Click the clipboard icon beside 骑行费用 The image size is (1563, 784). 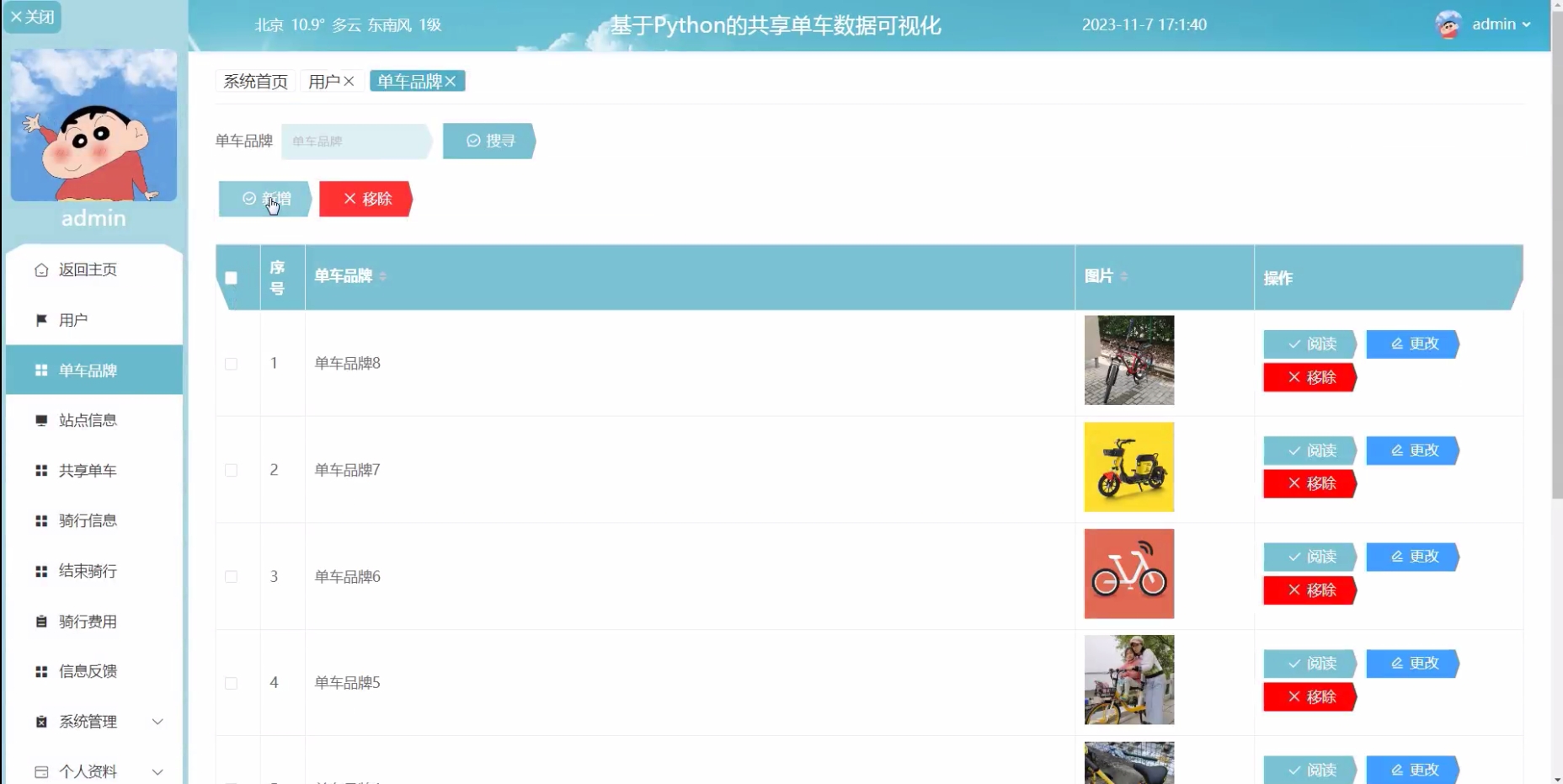pos(41,621)
